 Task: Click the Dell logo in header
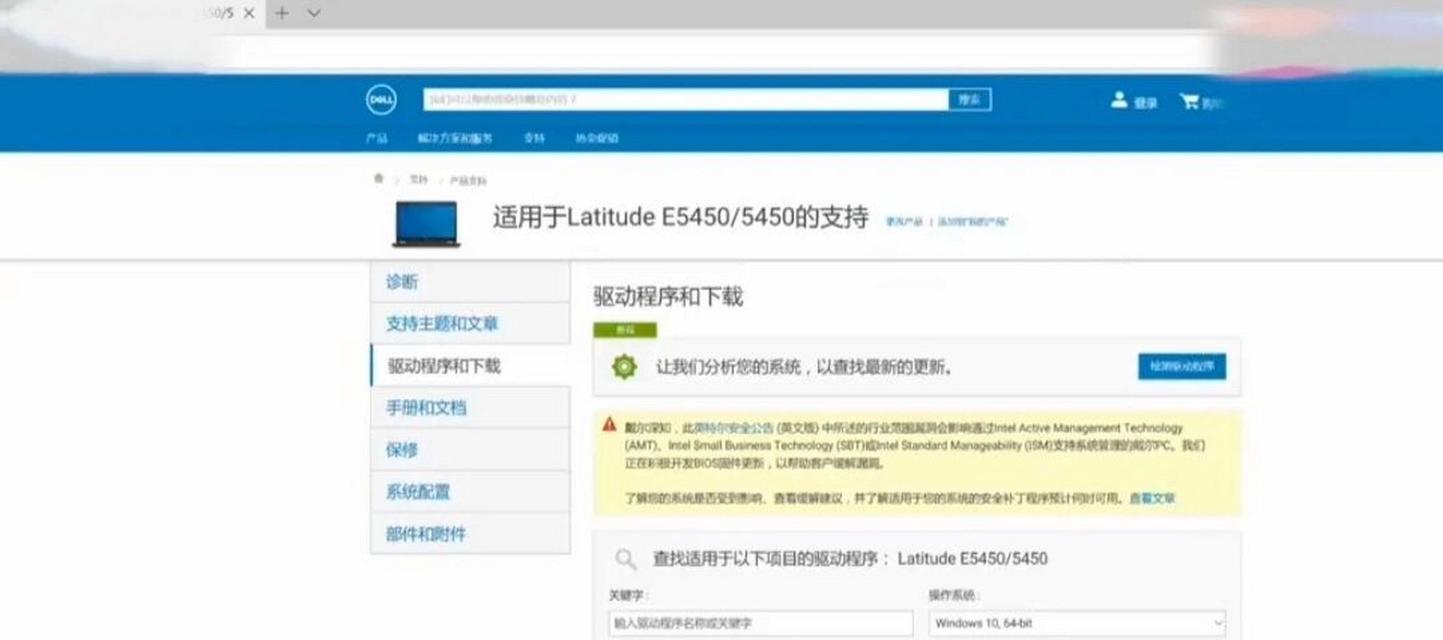pos(381,100)
